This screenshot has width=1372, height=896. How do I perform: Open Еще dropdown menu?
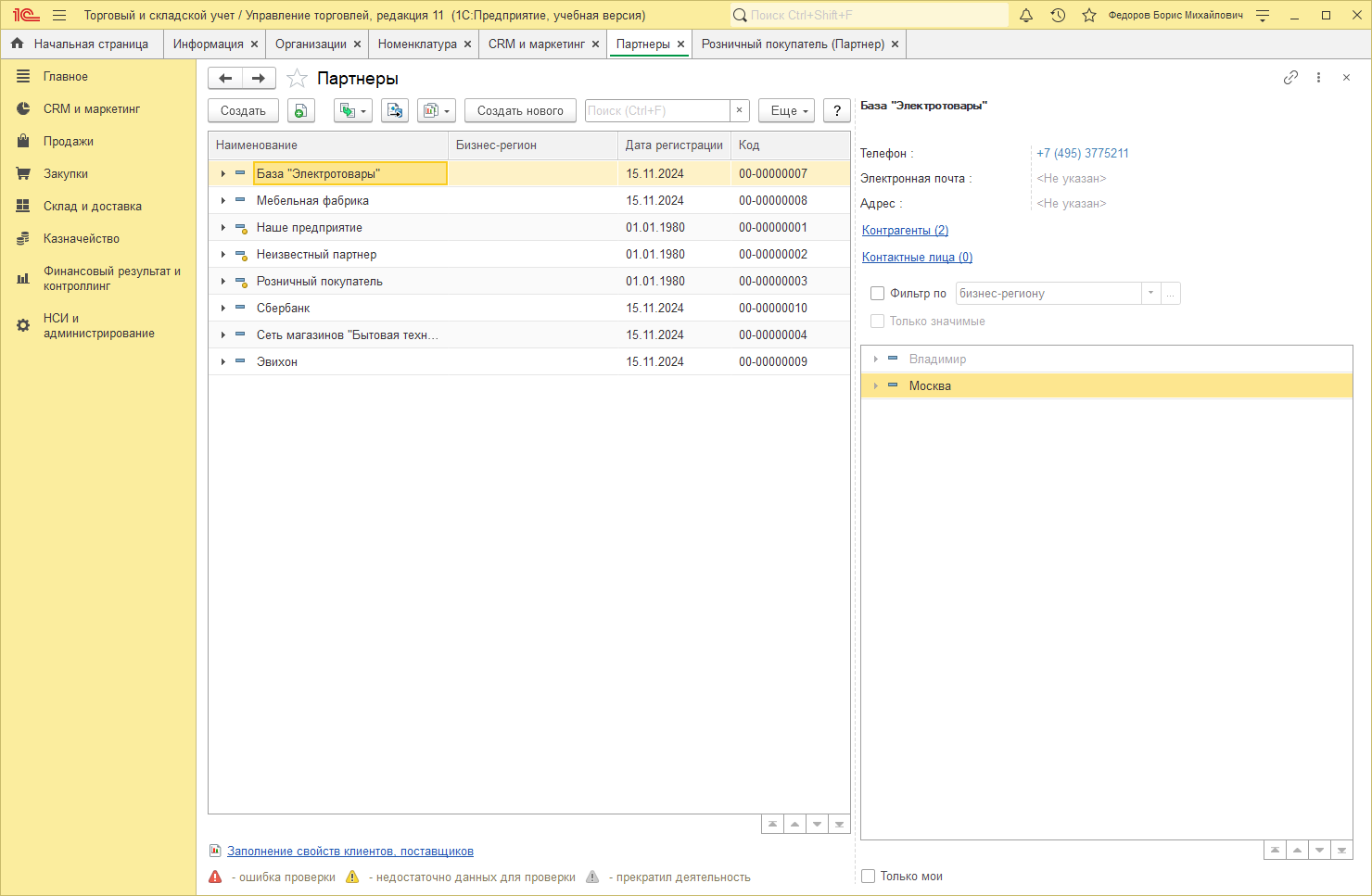[786, 110]
